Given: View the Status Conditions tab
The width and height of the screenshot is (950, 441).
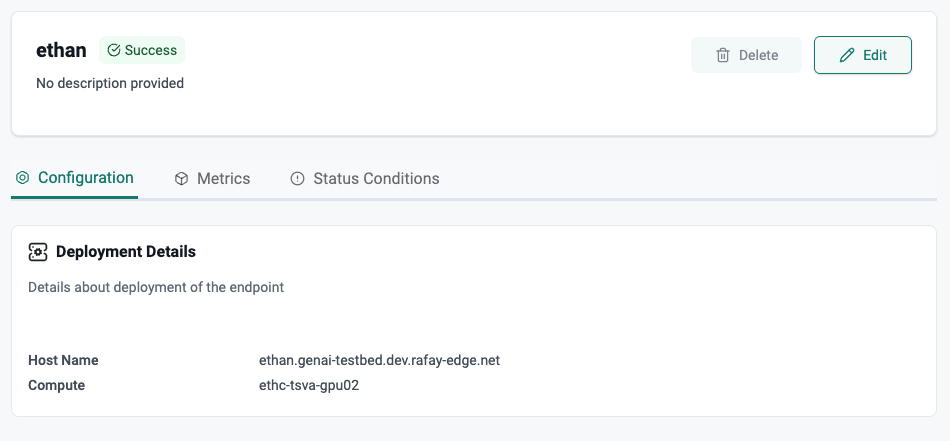Looking at the screenshot, I should click(376, 179).
